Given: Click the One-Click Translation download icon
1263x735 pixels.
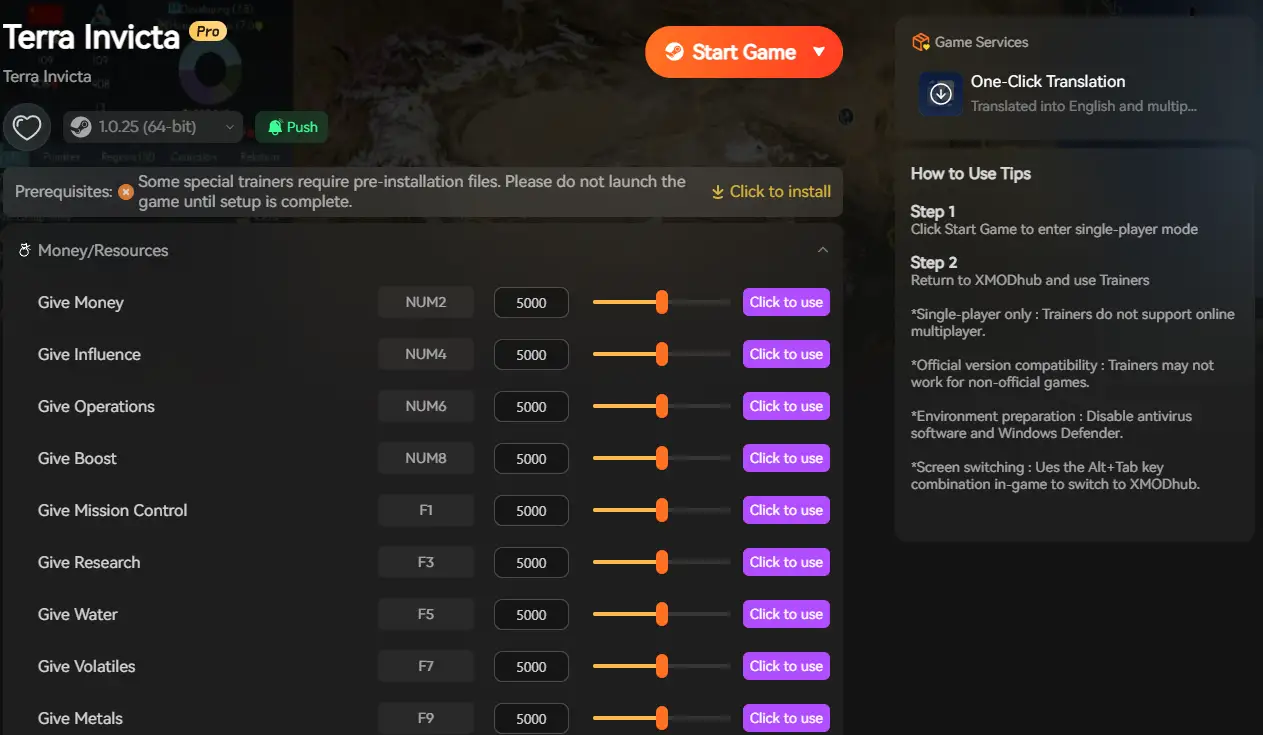Looking at the screenshot, I should point(941,94).
